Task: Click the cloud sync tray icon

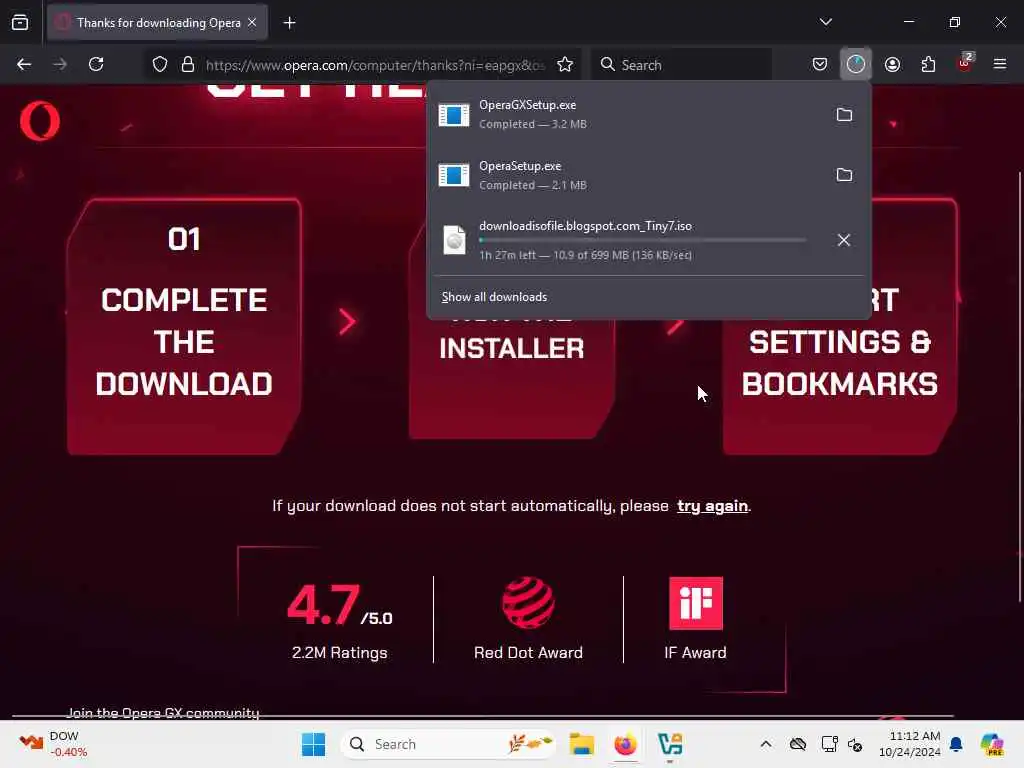Action: point(797,744)
